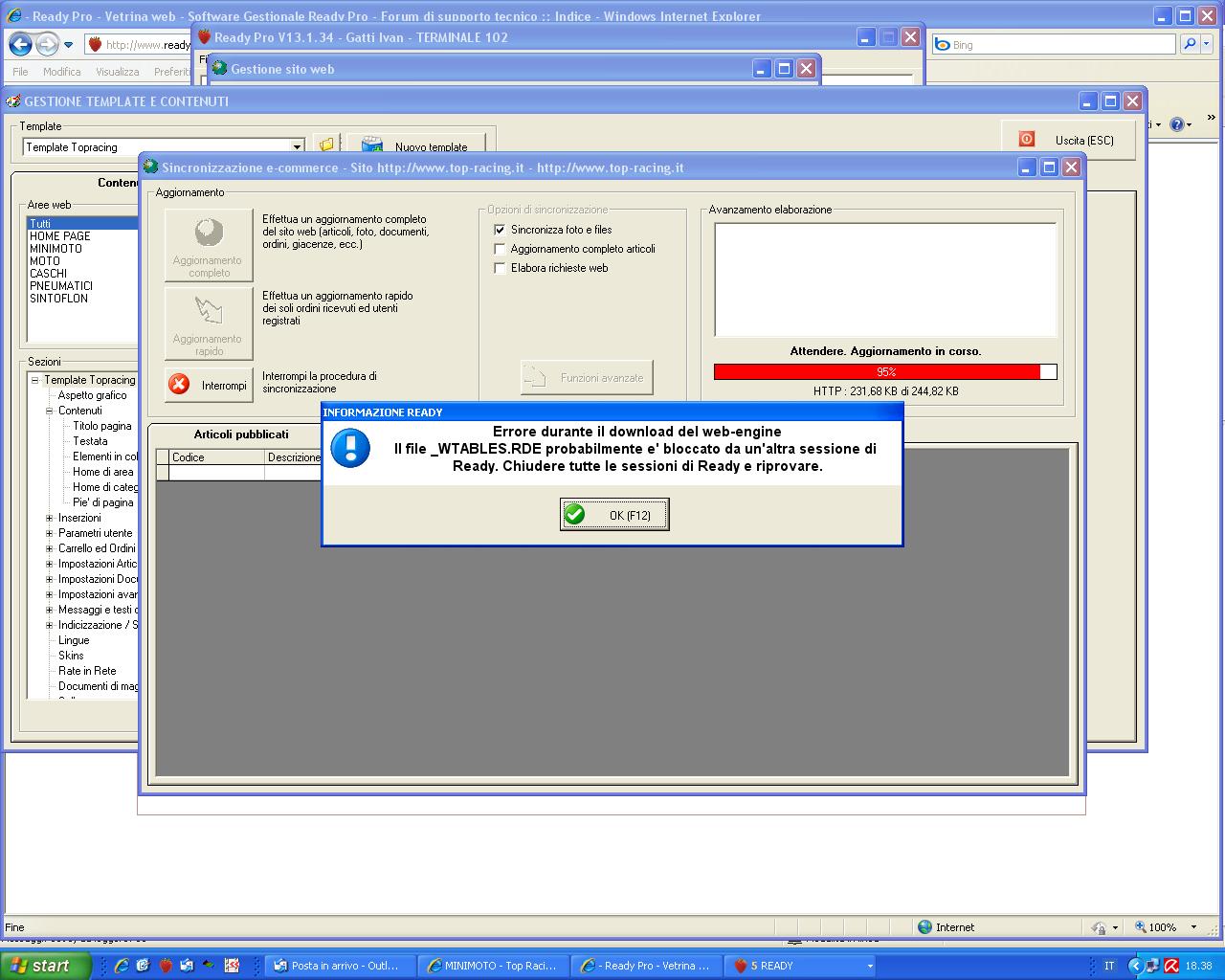Select Titolo pagina tree item
This screenshot has width=1225, height=980.
102,426
